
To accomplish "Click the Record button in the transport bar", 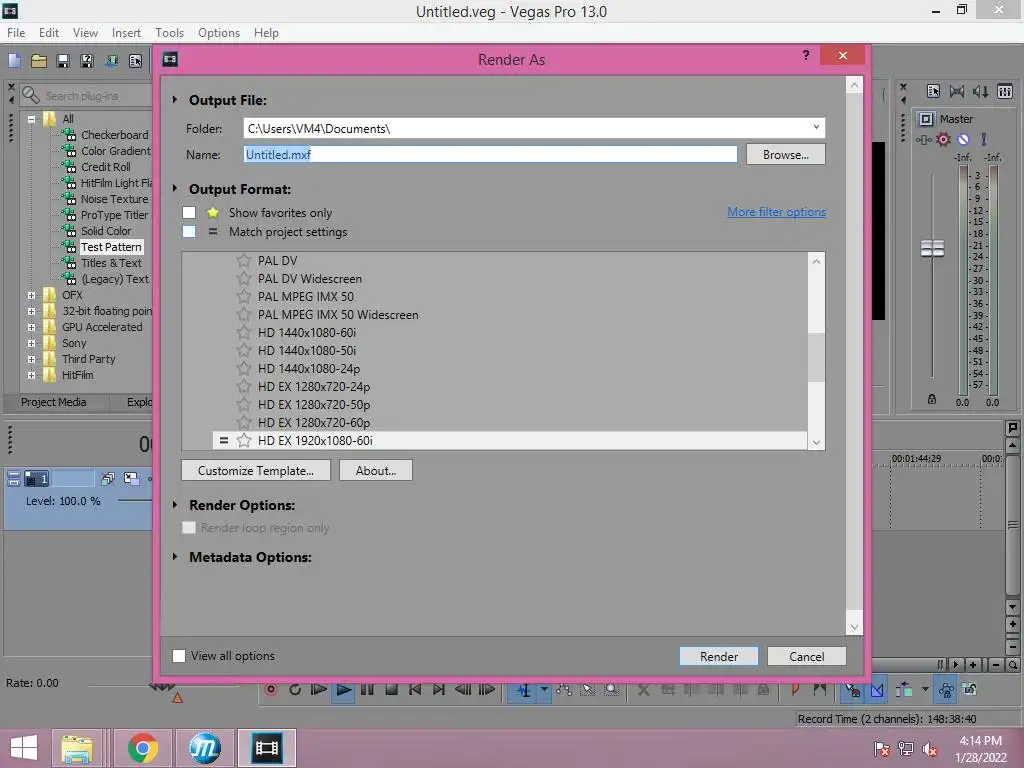I will coord(270,690).
